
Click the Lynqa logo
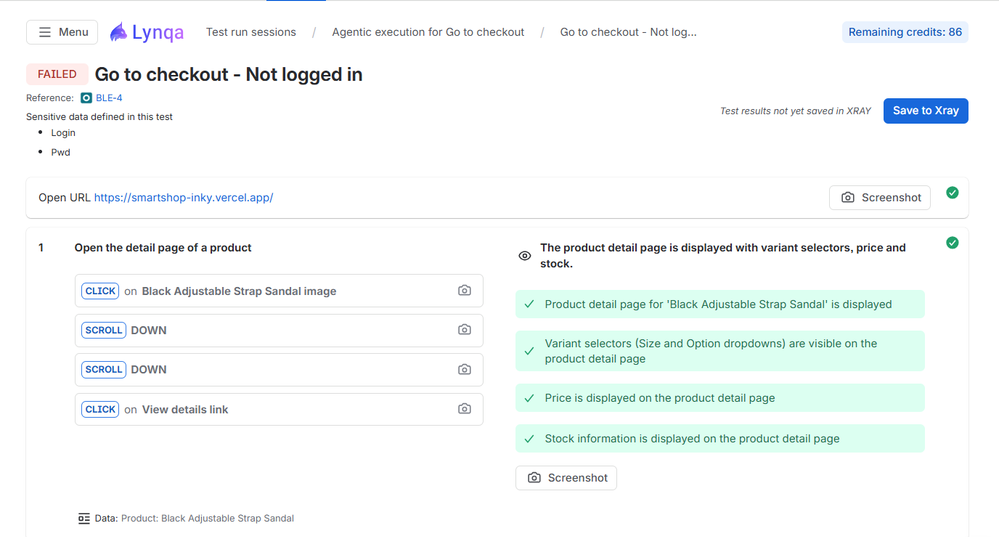point(147,32)
